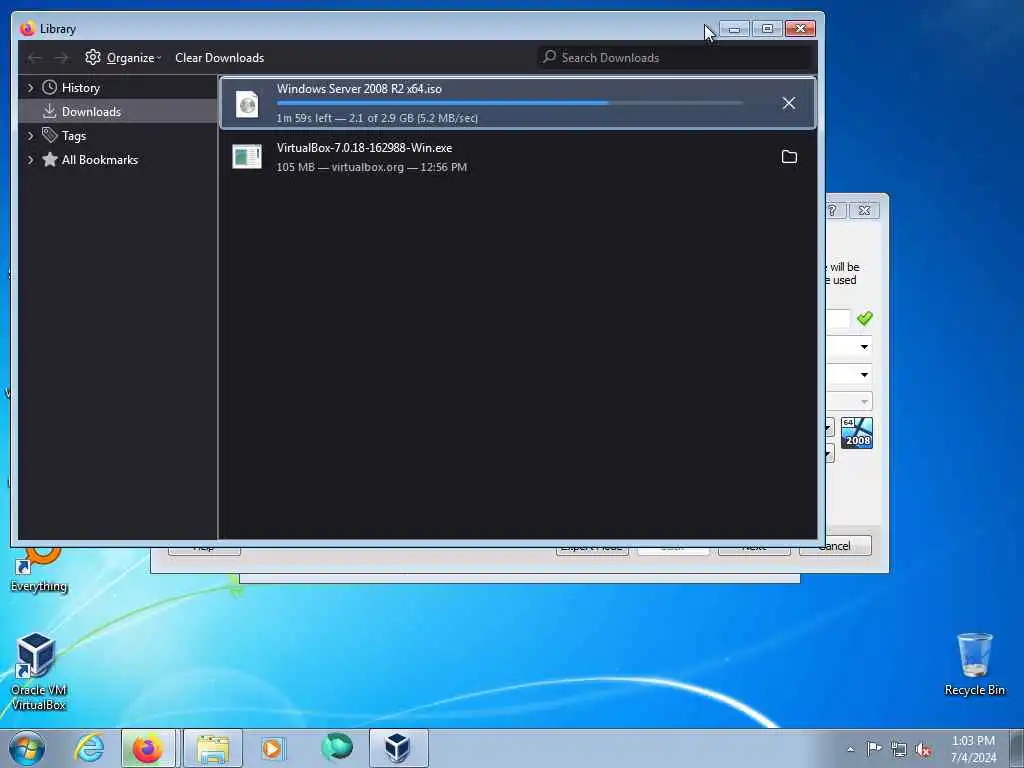Select All Bookmarks in the sidebar
Viewport: 1024px width, 768px height.
point(100,160)
